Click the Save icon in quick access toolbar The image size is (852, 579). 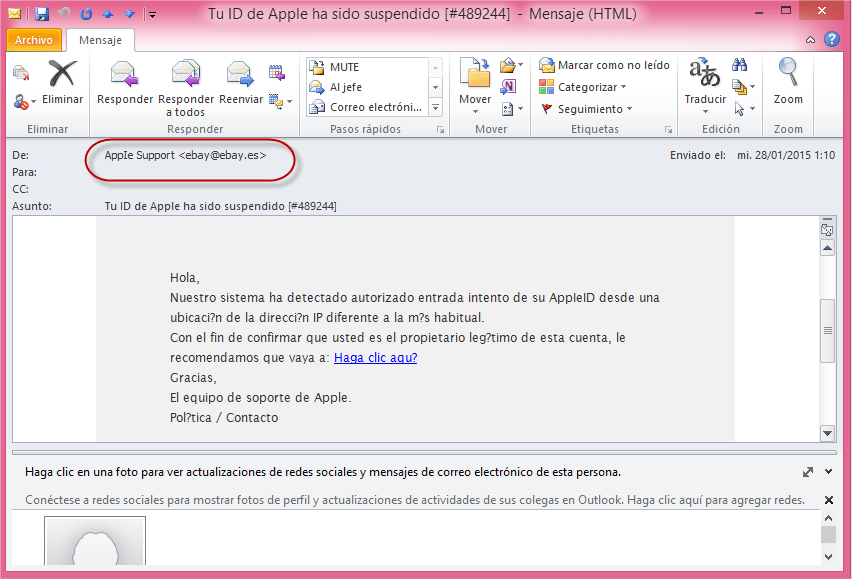tap(42, 14)
